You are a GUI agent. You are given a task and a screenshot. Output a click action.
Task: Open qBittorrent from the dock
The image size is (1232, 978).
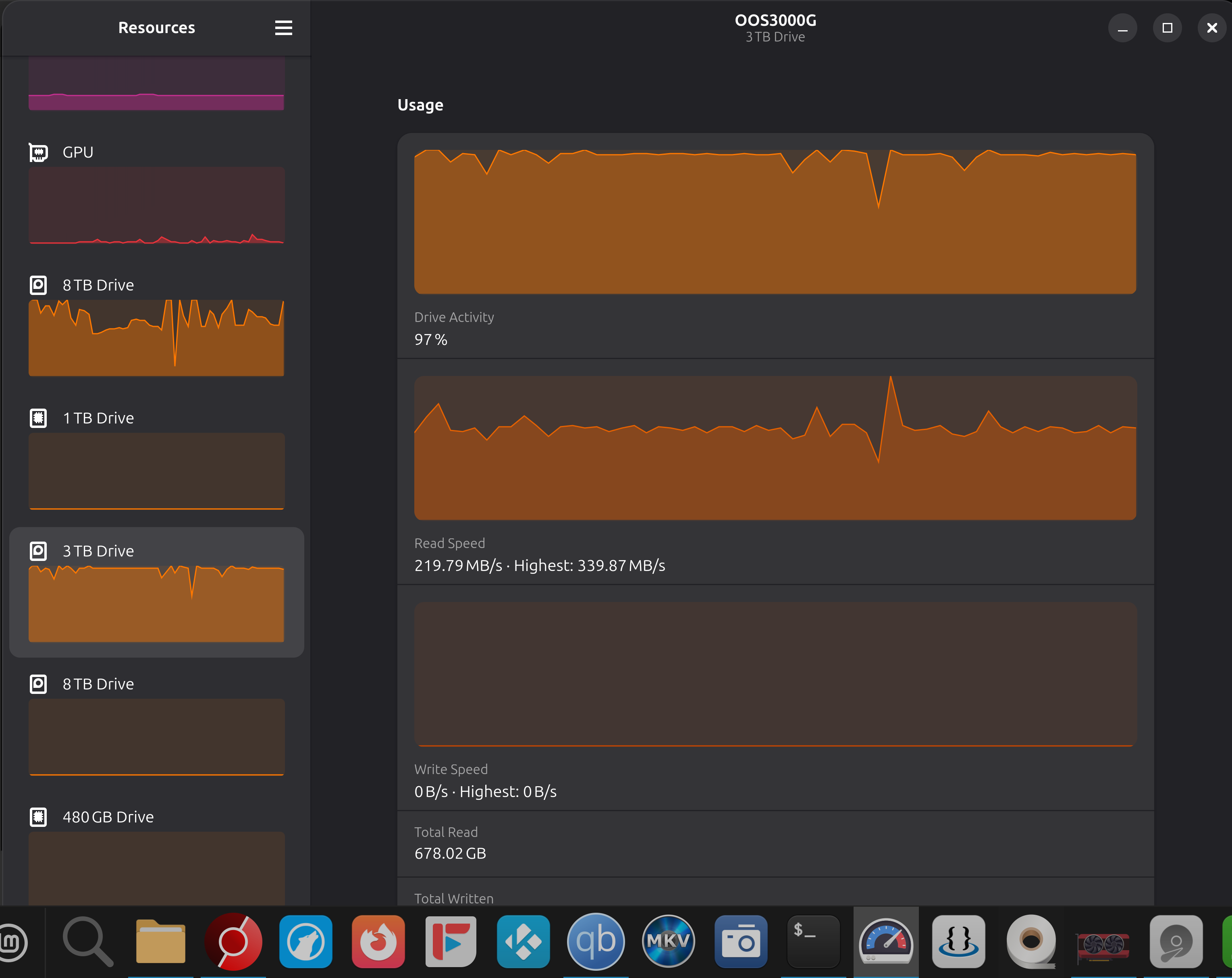pyautogui.click(x=595, y=941)
